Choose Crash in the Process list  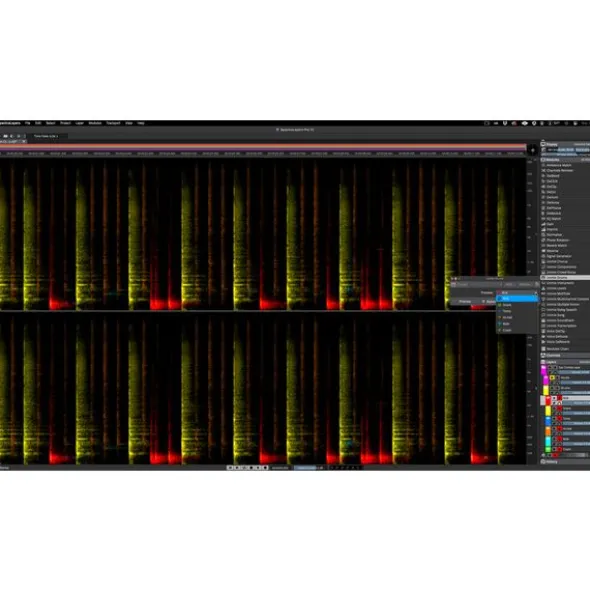(517, 330)
